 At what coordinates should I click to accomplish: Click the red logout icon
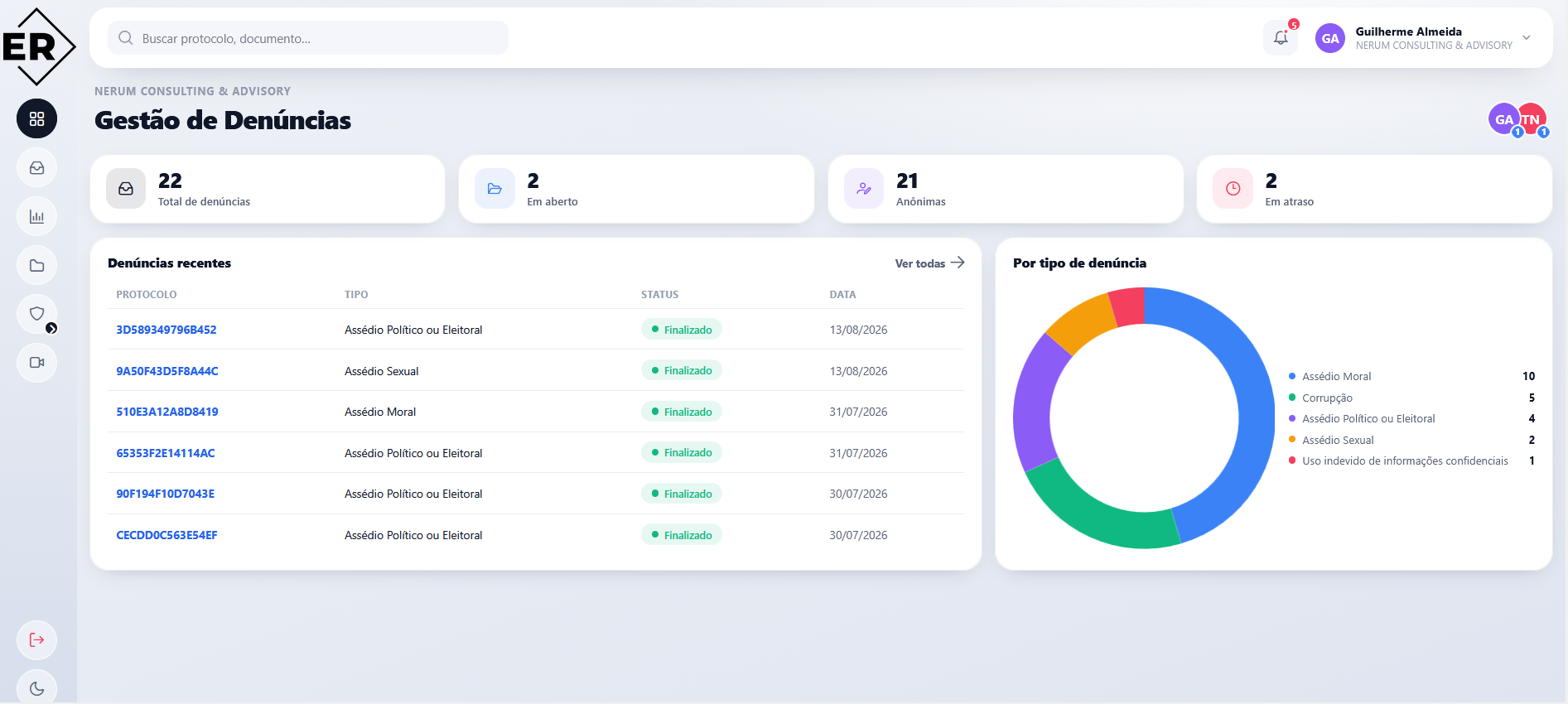[36, 640]
